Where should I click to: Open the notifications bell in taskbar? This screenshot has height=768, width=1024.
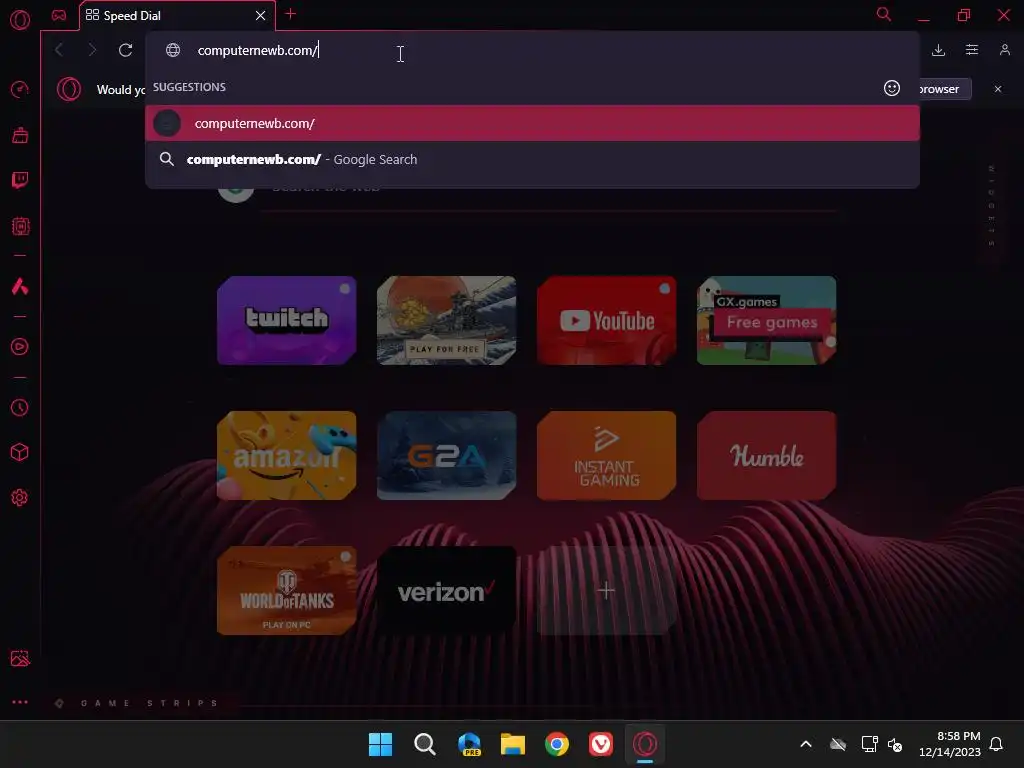pyautogui.click(x=997, y=744)
